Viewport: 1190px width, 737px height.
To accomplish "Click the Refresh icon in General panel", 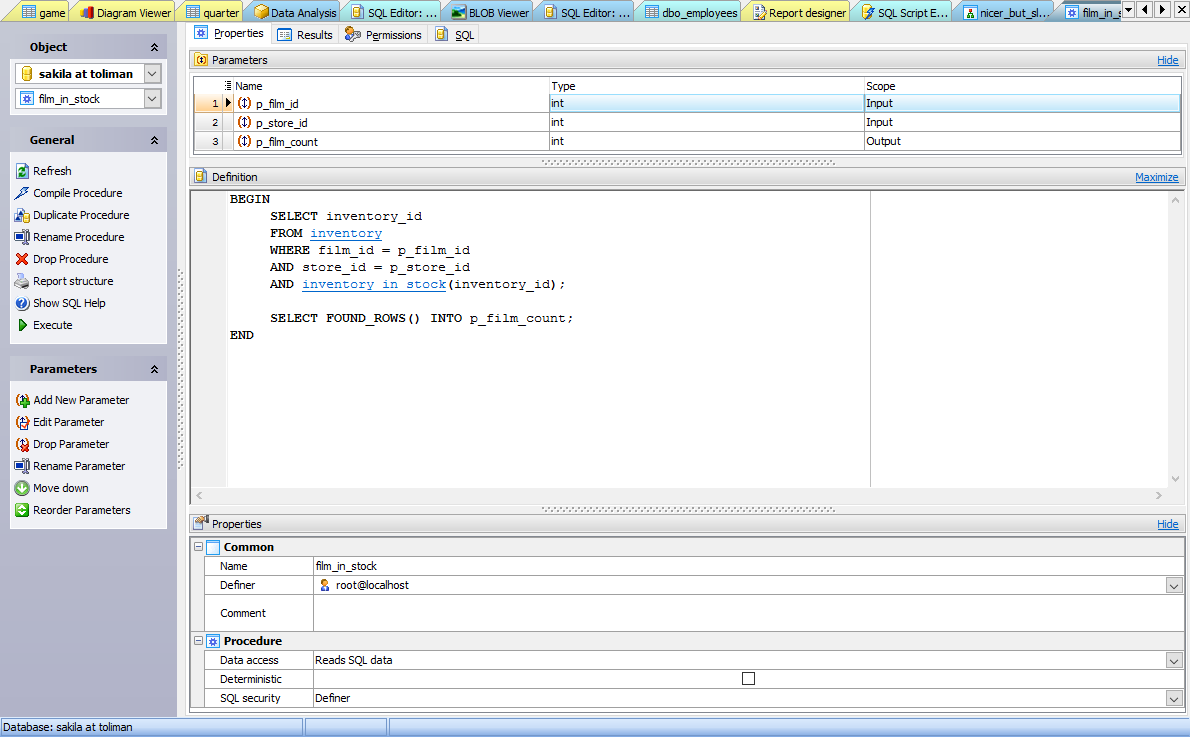I will (x=22, y=171).
